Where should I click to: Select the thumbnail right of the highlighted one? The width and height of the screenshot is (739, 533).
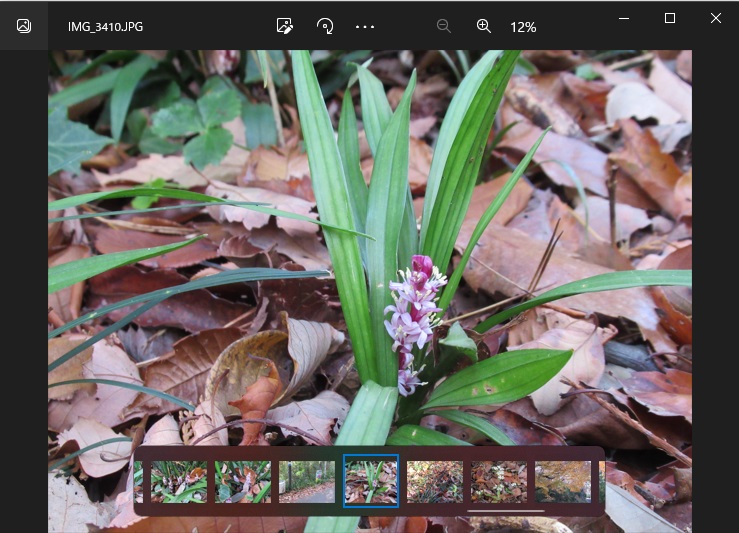coord(435,481)
